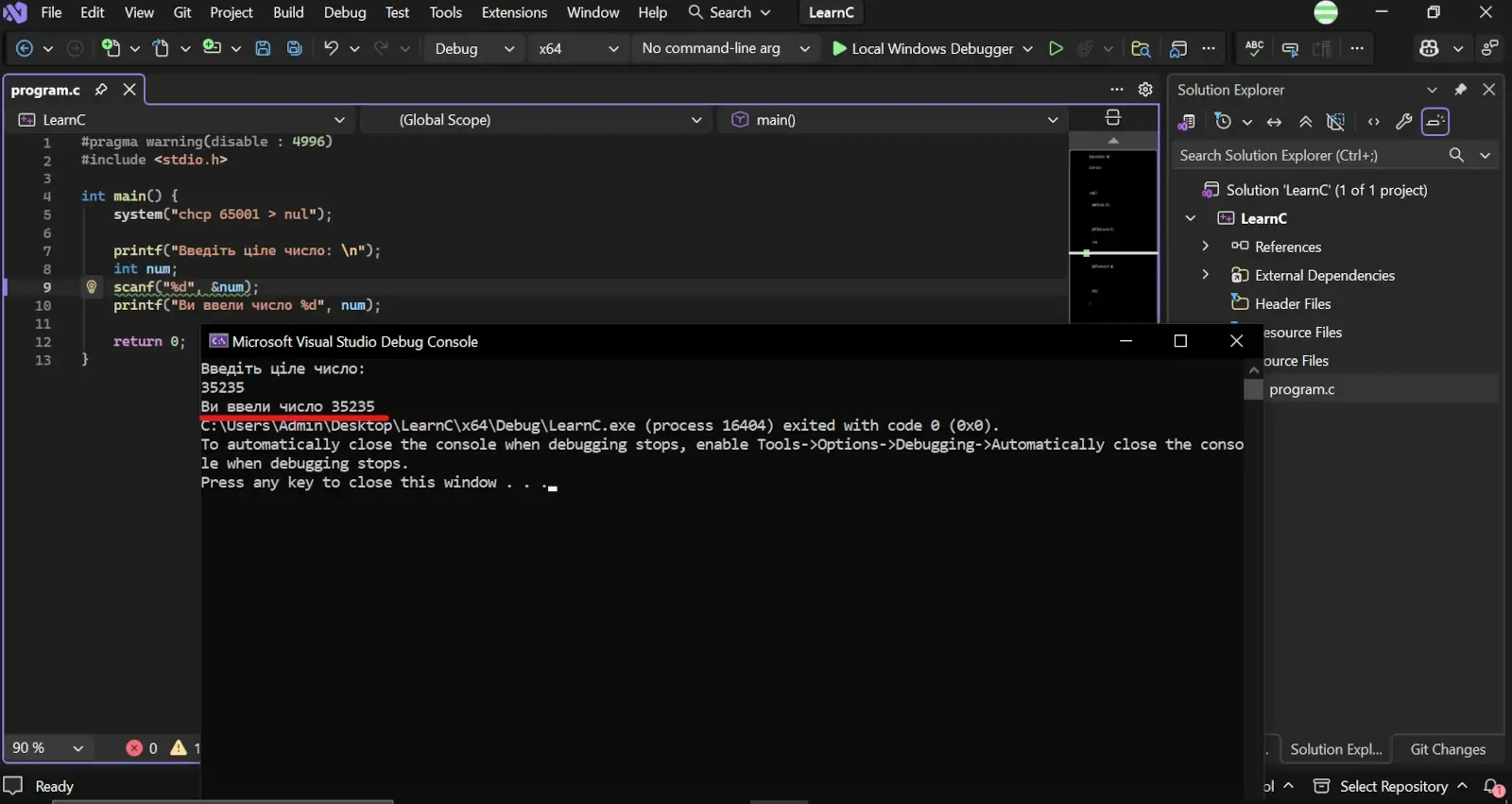Screen dimensions: 1512x804
Task: Expand the References tree node
Action: 1205,247
